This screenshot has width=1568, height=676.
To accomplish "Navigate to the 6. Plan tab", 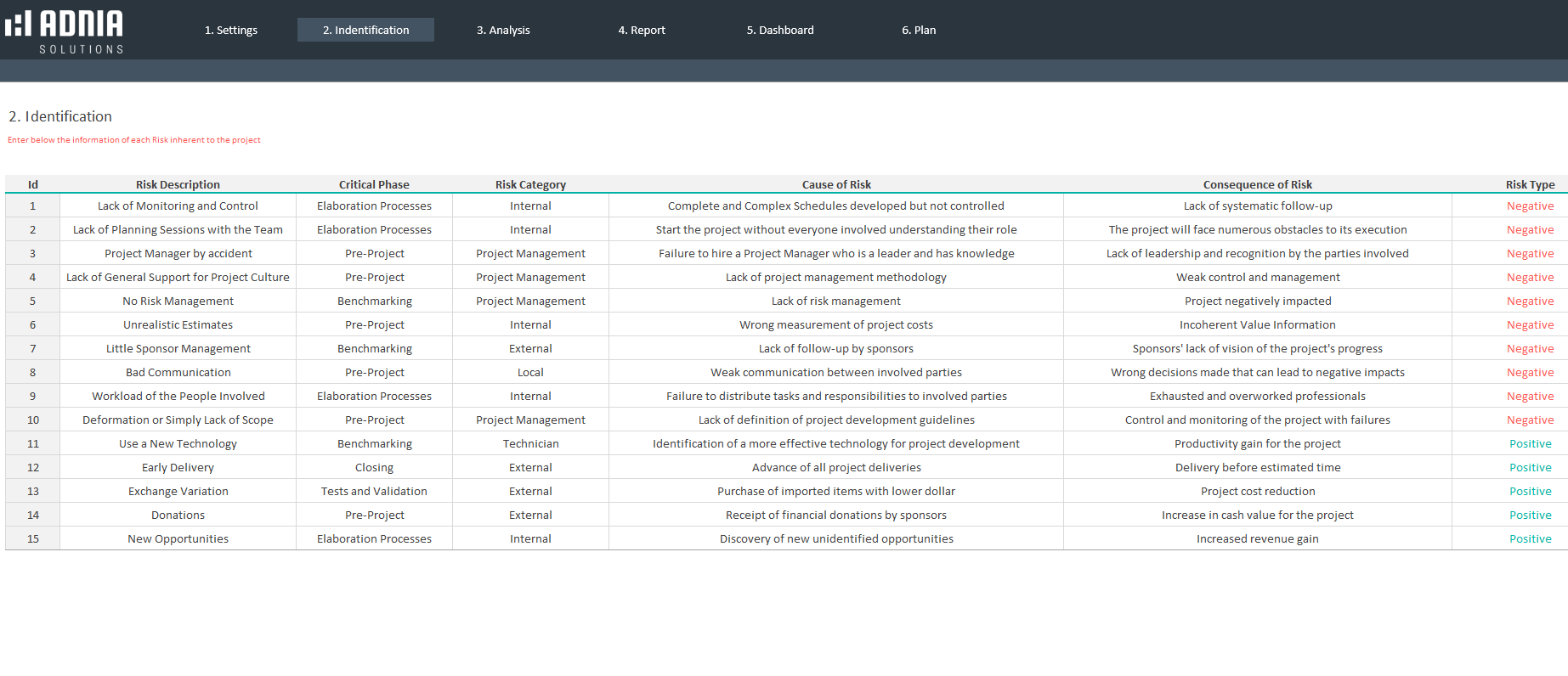I will tap(919, 30).
